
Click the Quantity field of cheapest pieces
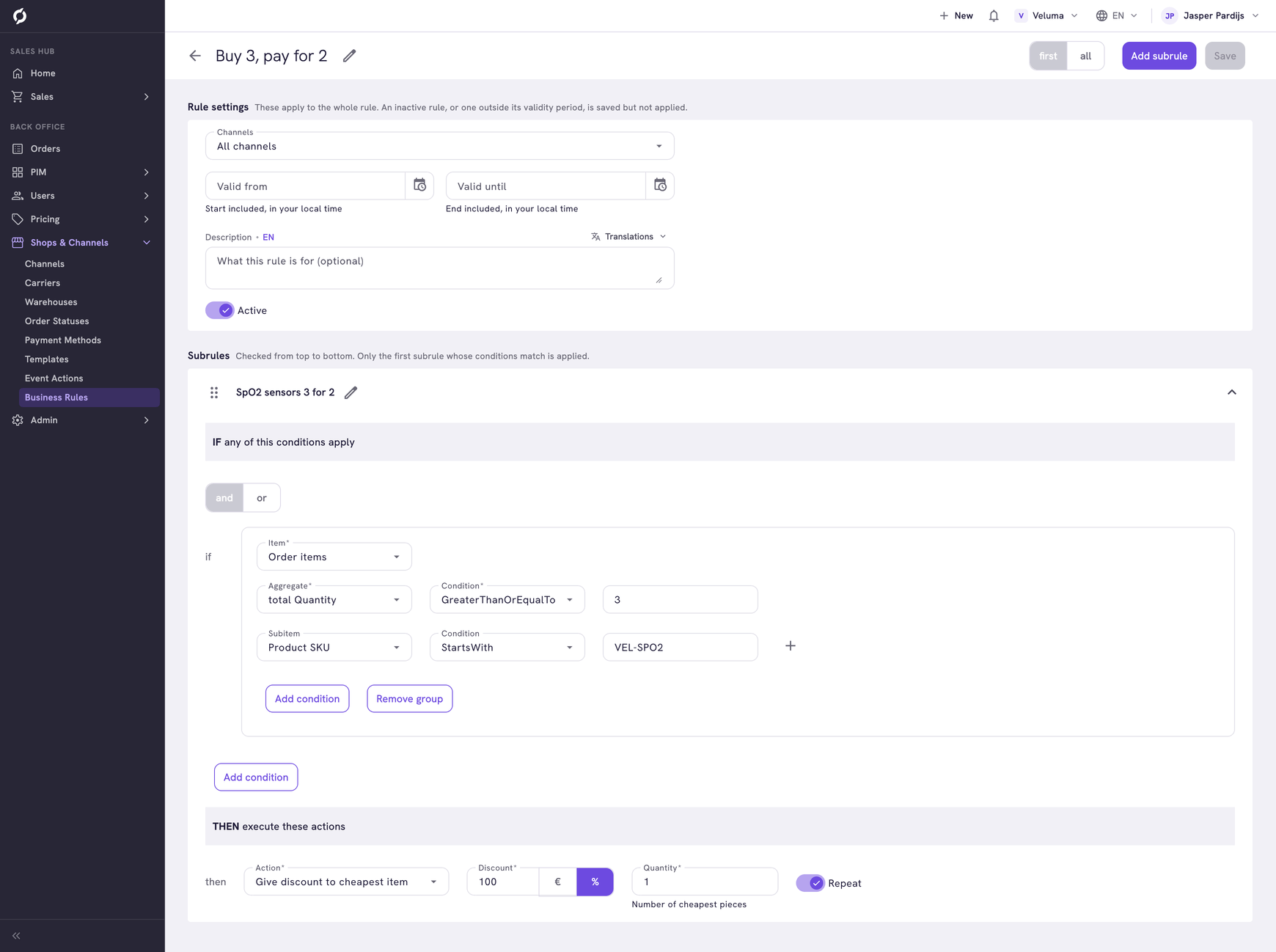pyautogui.click(x=705, y=882)
